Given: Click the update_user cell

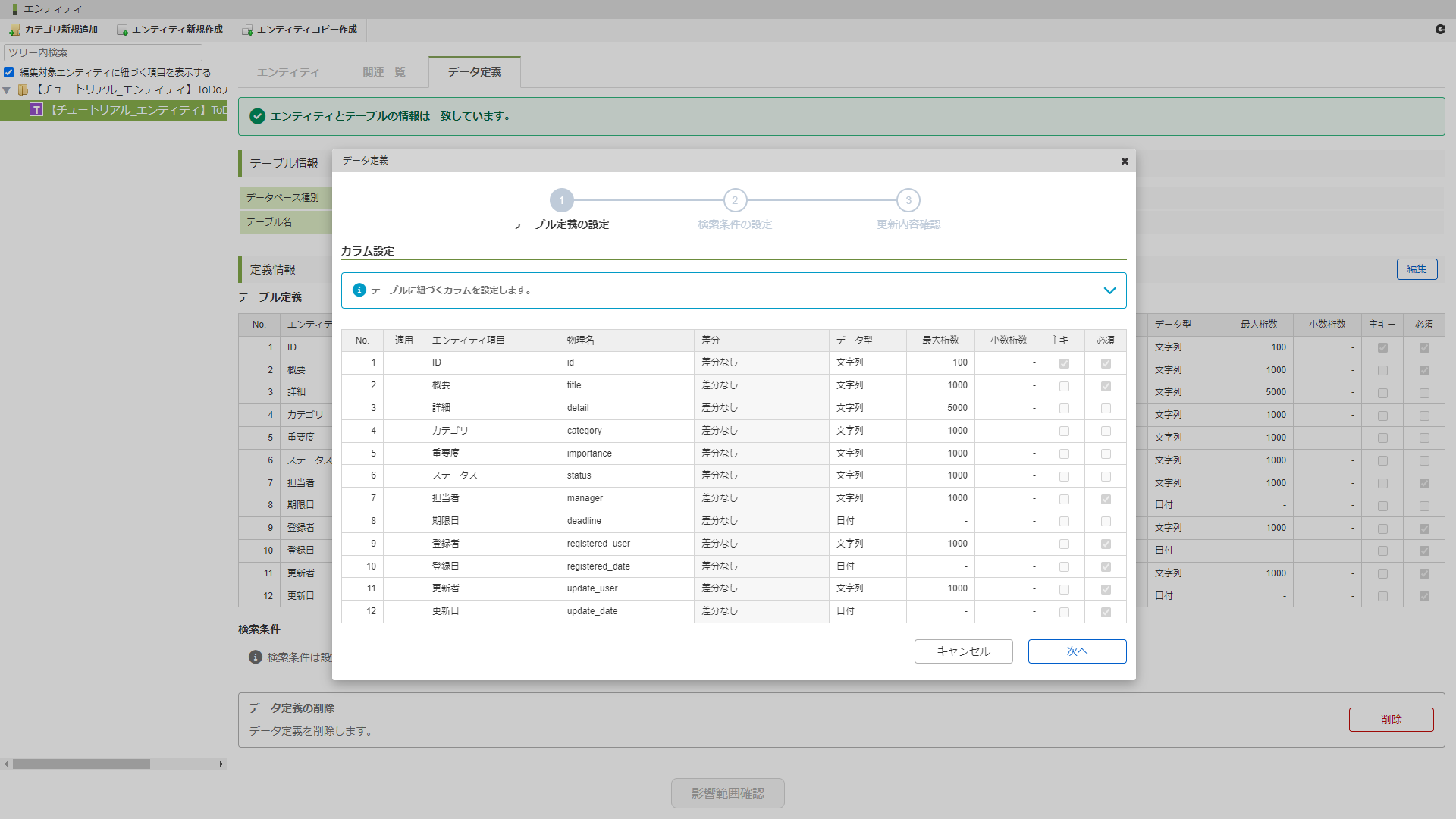Looking at the screenshot, I should click(x=626, y=588).
